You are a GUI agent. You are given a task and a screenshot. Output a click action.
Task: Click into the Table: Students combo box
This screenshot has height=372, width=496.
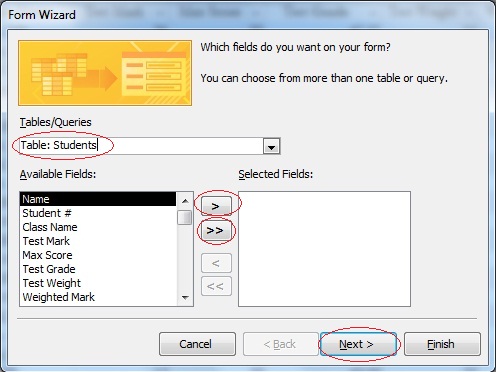point(142,146)
